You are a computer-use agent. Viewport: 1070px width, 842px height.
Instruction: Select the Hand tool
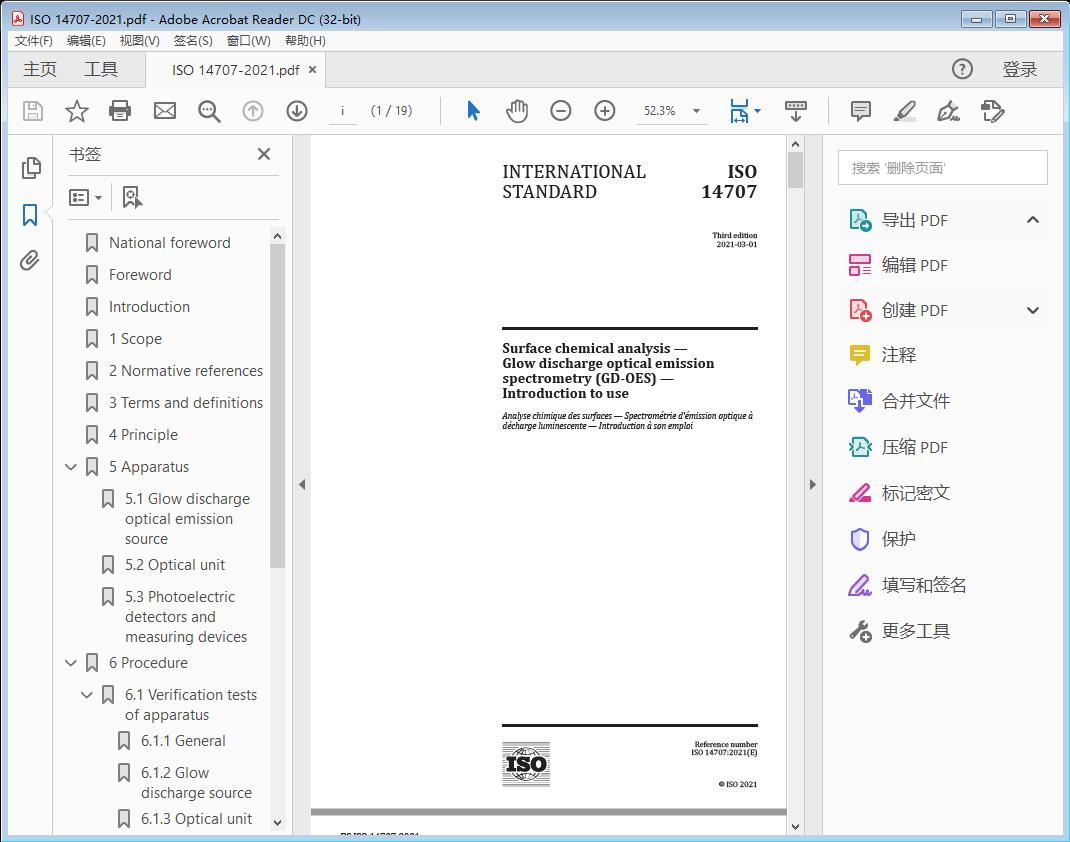click(517, 111)
